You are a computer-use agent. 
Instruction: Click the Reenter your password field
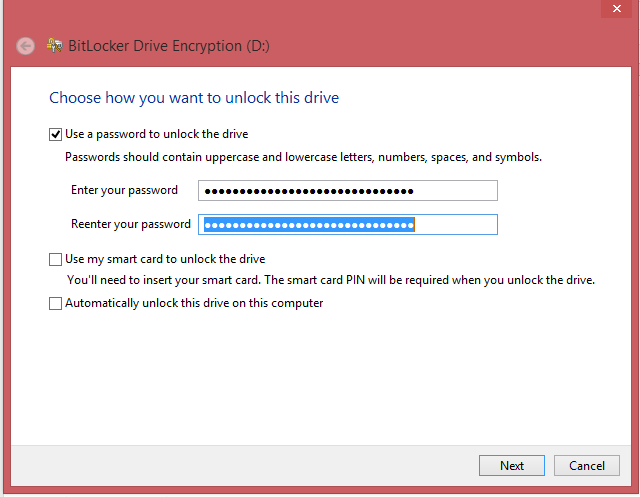(x=348, y=224)
